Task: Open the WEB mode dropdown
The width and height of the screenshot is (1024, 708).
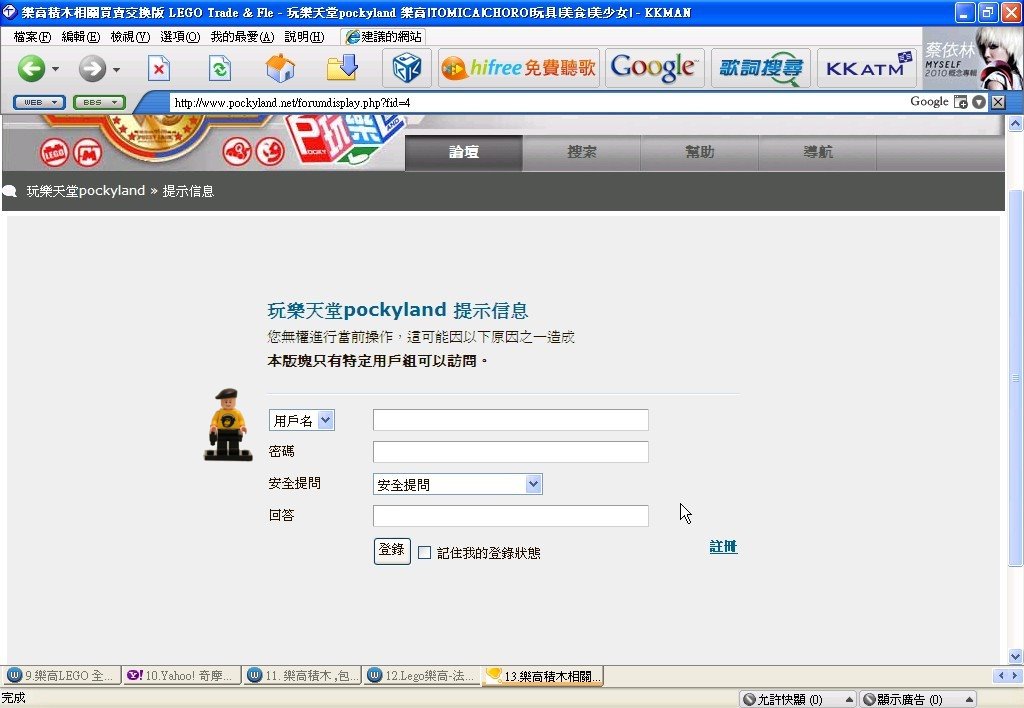Action: click(x=39, y=103)
